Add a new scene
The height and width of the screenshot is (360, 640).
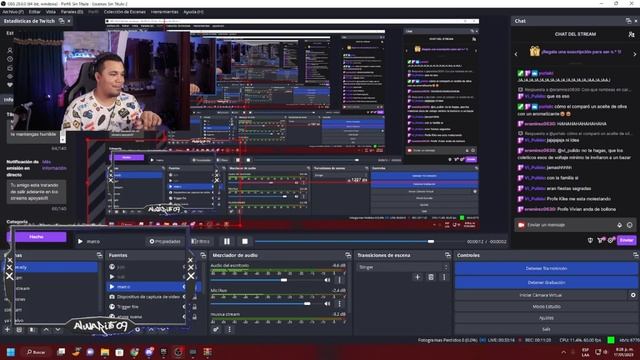pyautogui.click(x=7, y=329)
